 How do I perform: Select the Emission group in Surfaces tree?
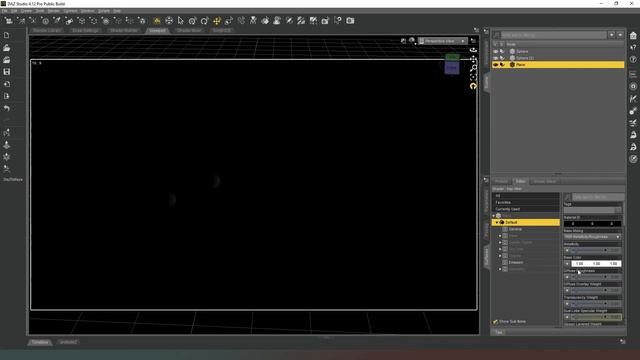point(516,262)
